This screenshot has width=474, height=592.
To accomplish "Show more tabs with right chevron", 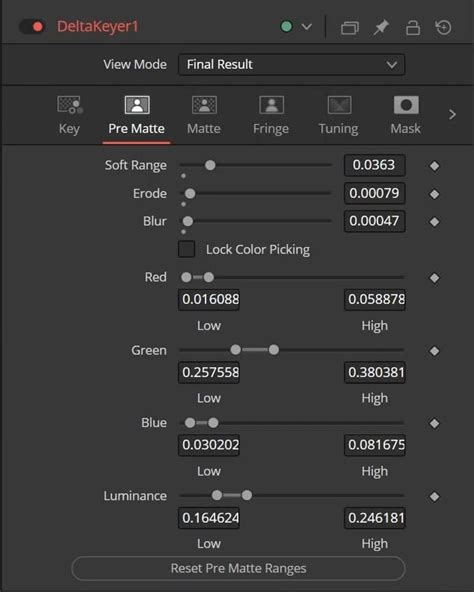I will [x=452, y=114].
